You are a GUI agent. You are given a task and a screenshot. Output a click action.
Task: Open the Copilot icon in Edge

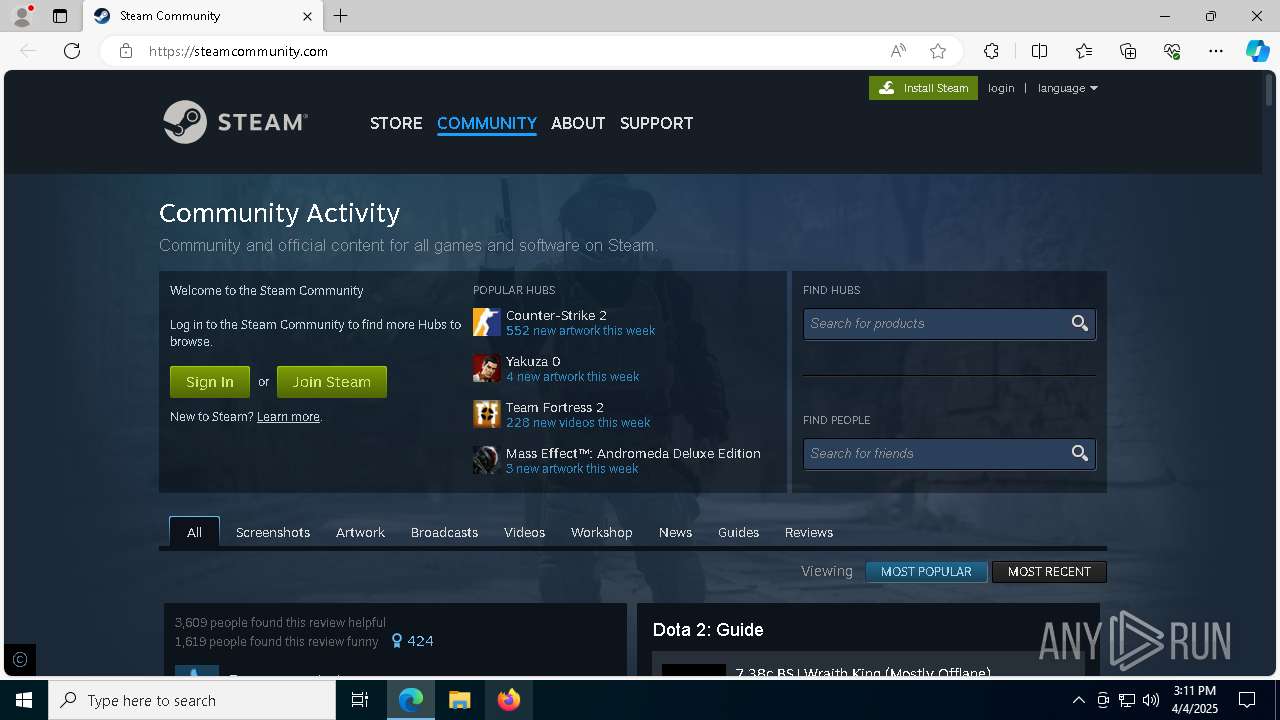click(x=1257, y=51)
